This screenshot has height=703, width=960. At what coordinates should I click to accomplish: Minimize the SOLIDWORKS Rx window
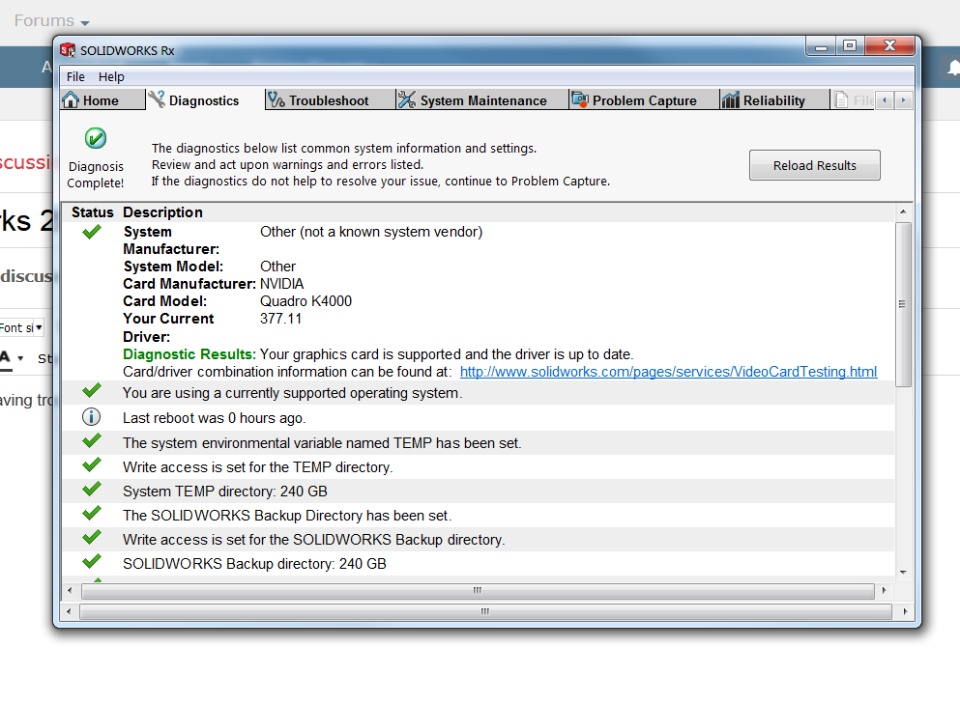[x=821, y=46]
